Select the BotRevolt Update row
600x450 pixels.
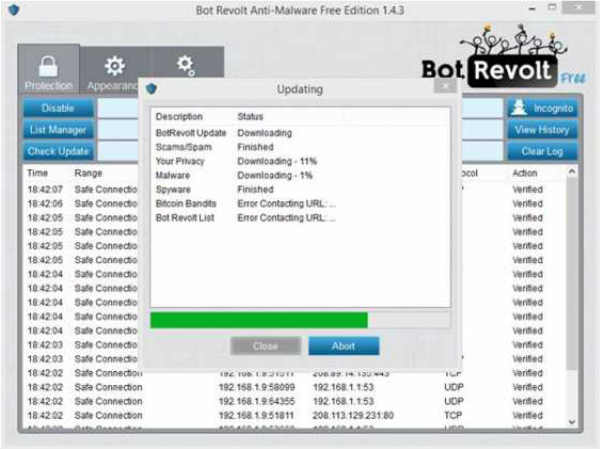tap(300, 133)
